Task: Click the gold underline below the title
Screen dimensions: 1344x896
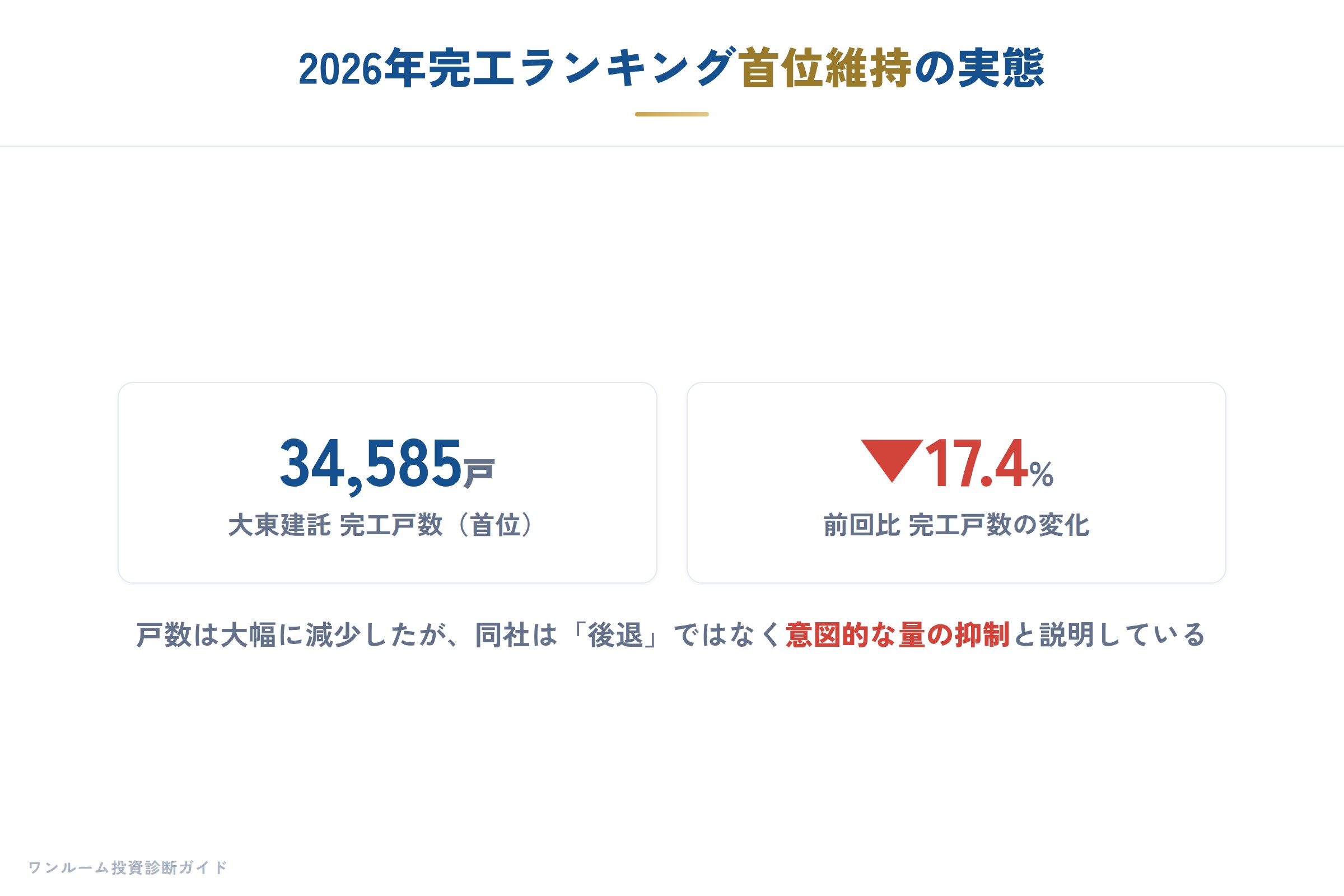Action: click(x=672, y=114)
